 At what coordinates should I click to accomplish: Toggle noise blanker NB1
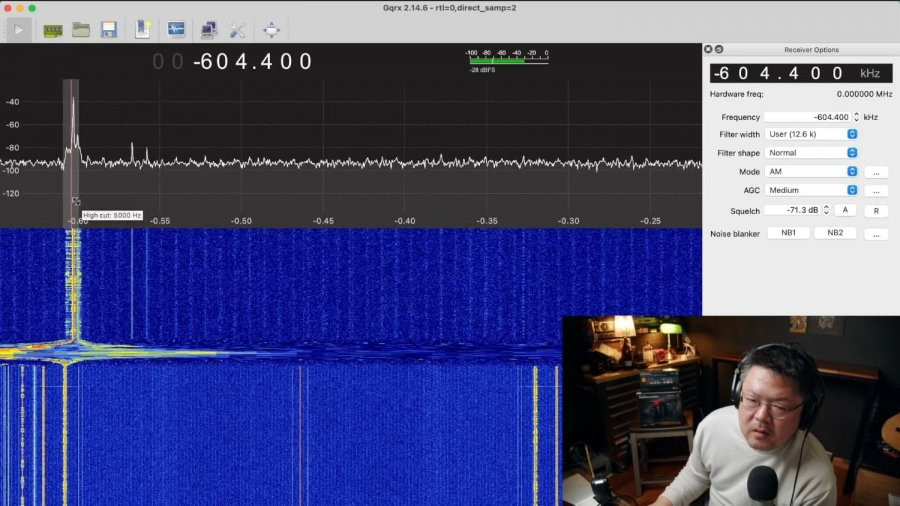click(x=789, y=233)
